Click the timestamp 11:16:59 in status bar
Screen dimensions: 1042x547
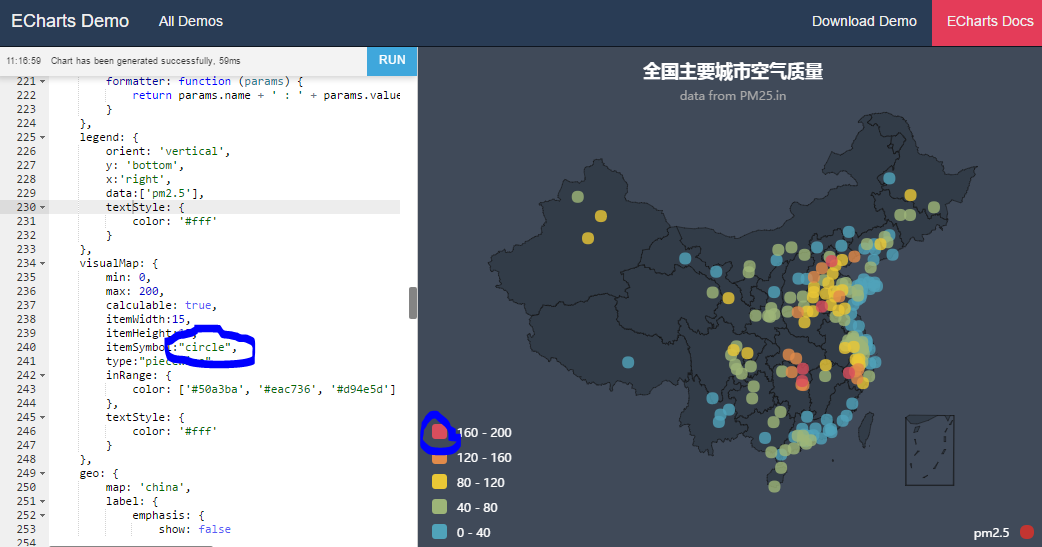tap(23, 60)
